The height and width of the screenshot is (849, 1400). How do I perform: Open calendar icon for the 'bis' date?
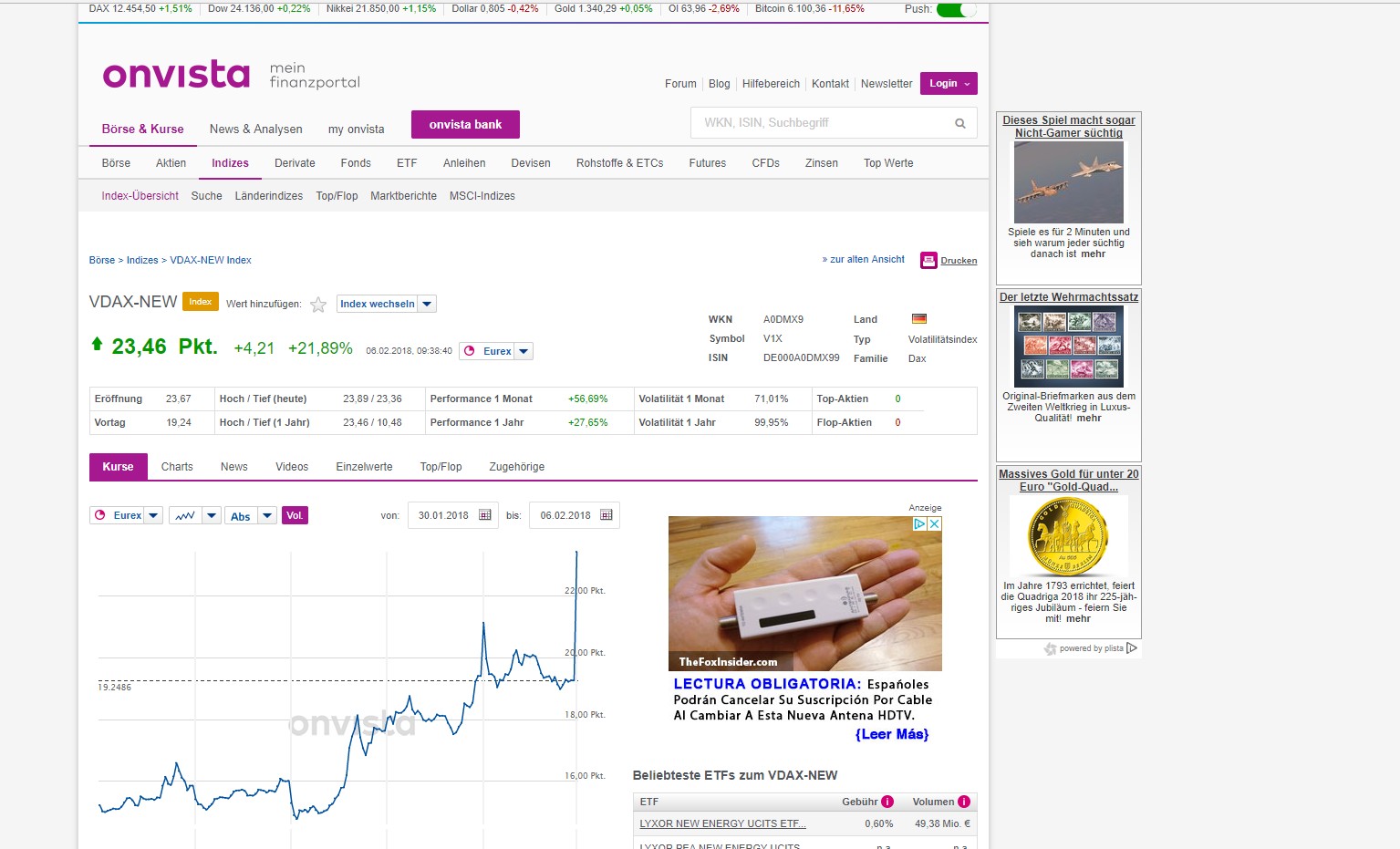pos(607,515)
